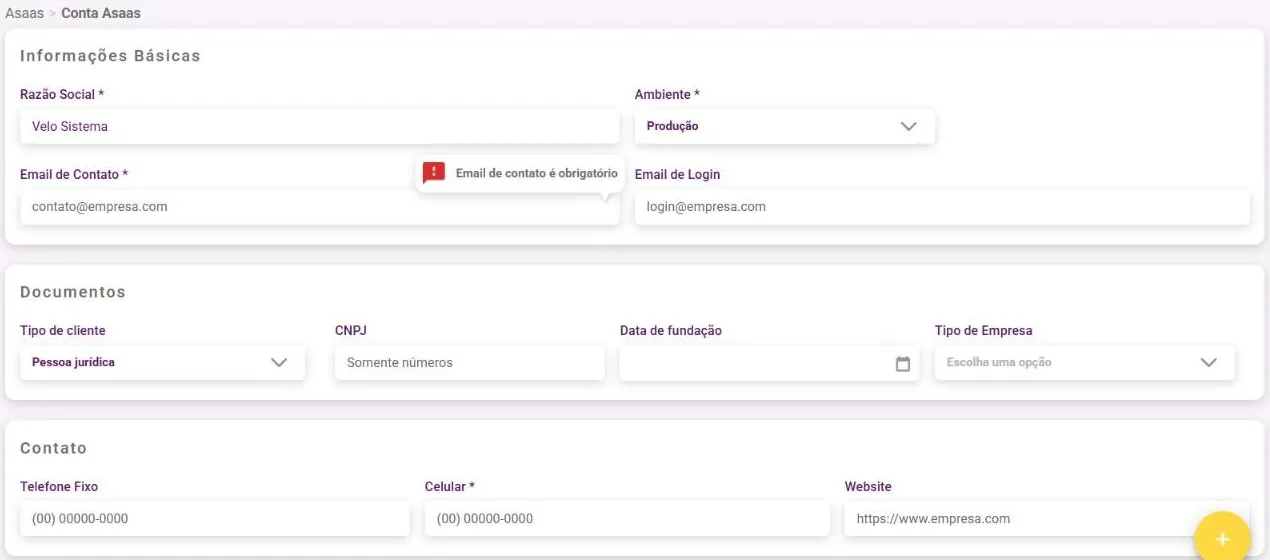The image size is (1270, 560).
Task: Focus the Telefone Fixo input
Action: pyautogui.click(x=214, y=519)
